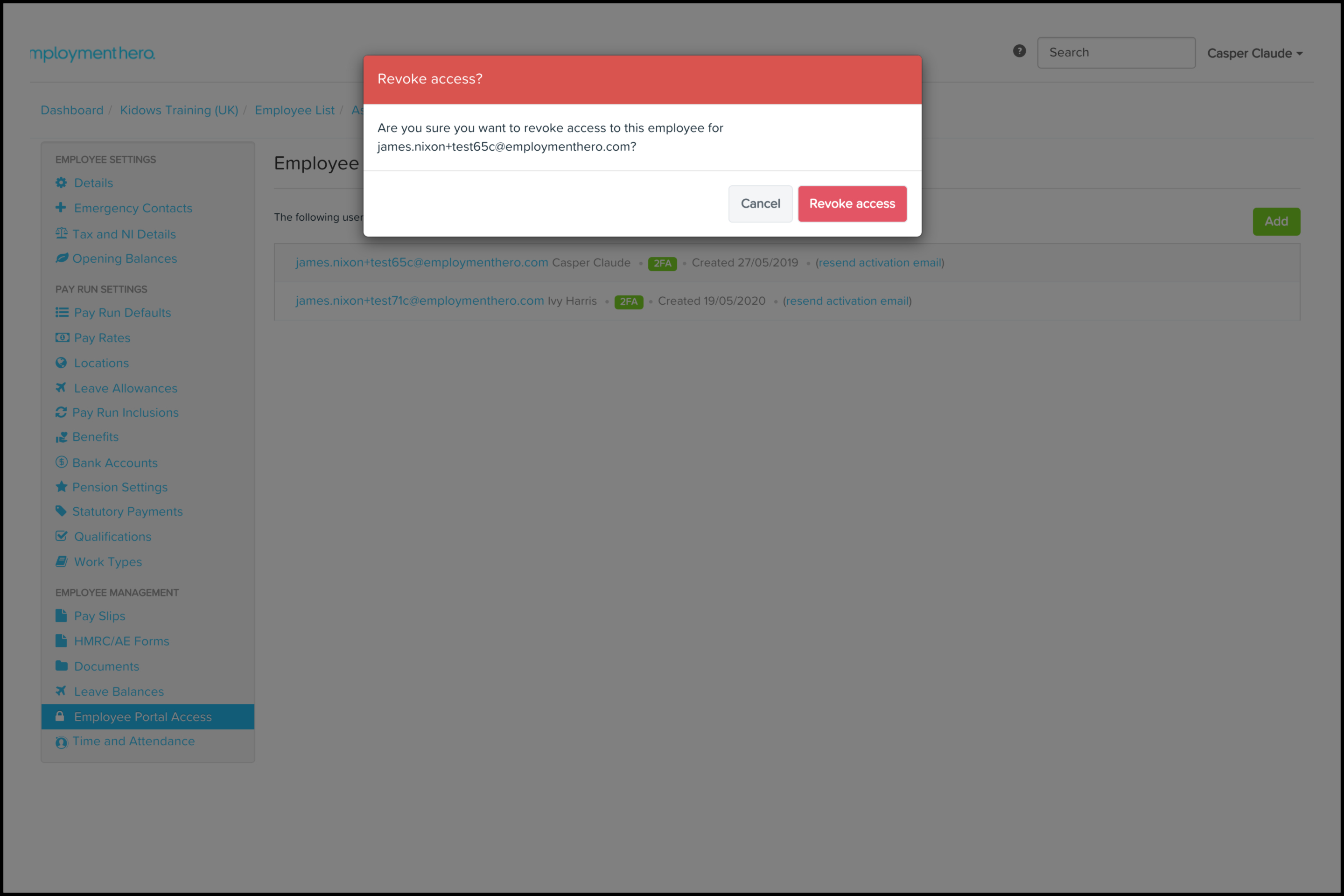Resend activation email for Ivy Harris
The image size is (1344, 896).
[847, 301]
